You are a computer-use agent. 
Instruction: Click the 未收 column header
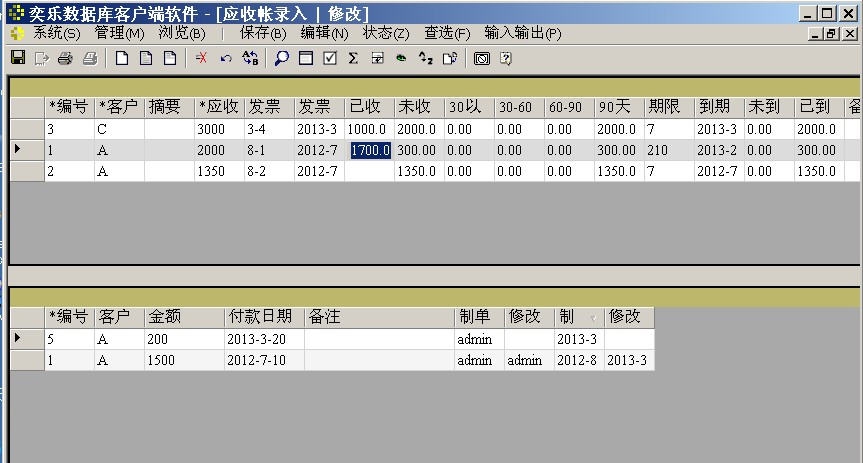pyautogui.click(x=419, y=107)
